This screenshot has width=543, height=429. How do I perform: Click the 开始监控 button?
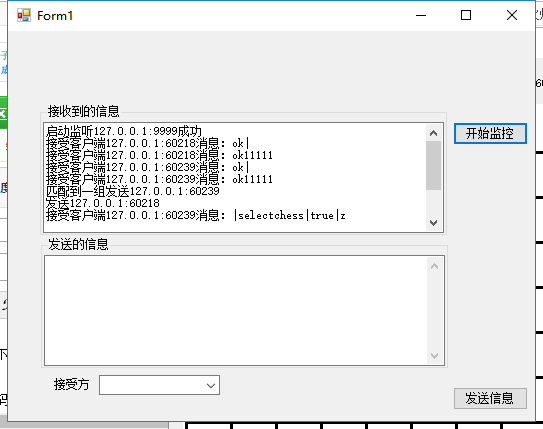[x=490, y=133]
